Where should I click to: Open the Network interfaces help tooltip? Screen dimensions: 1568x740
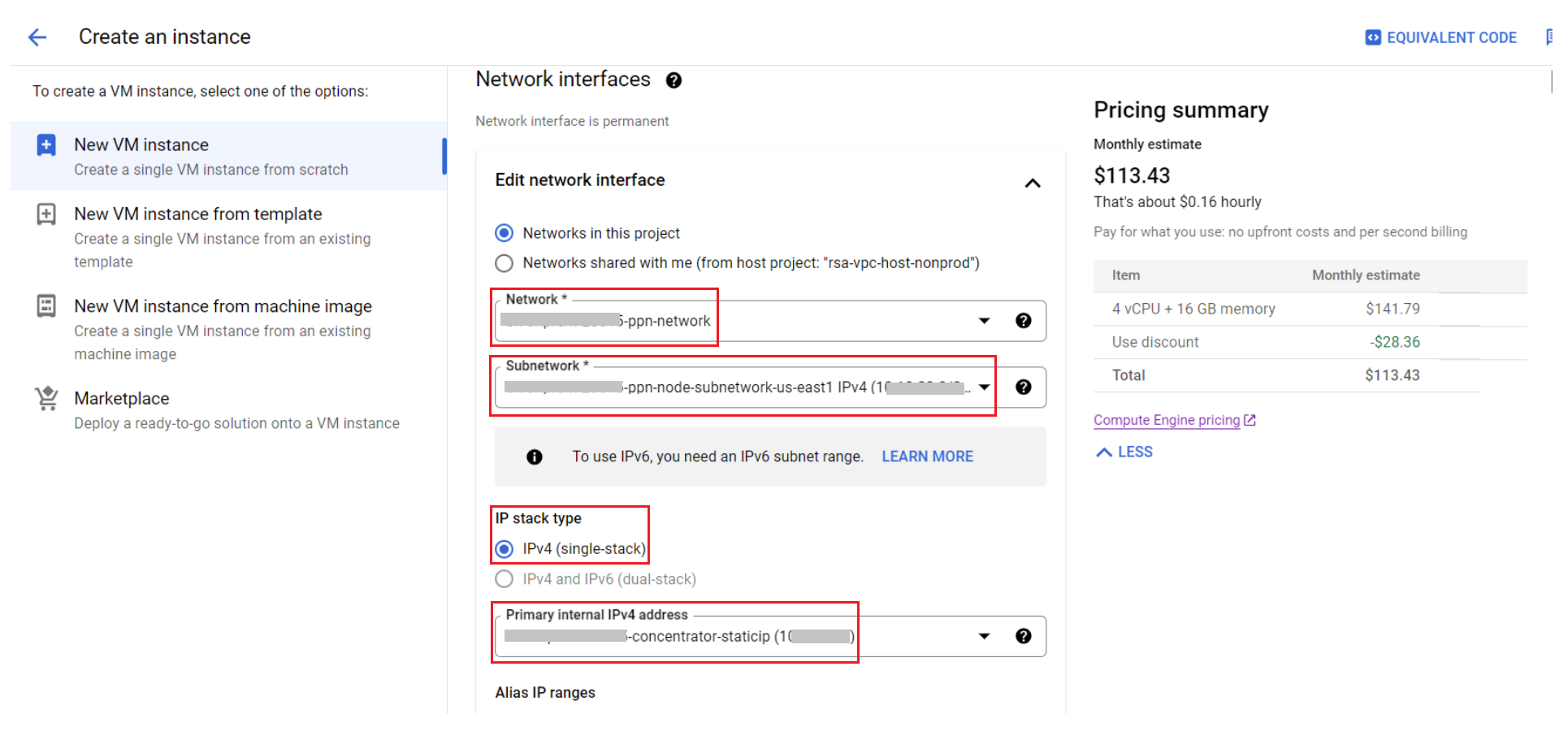pyautogui.click(x=674, y=80)
